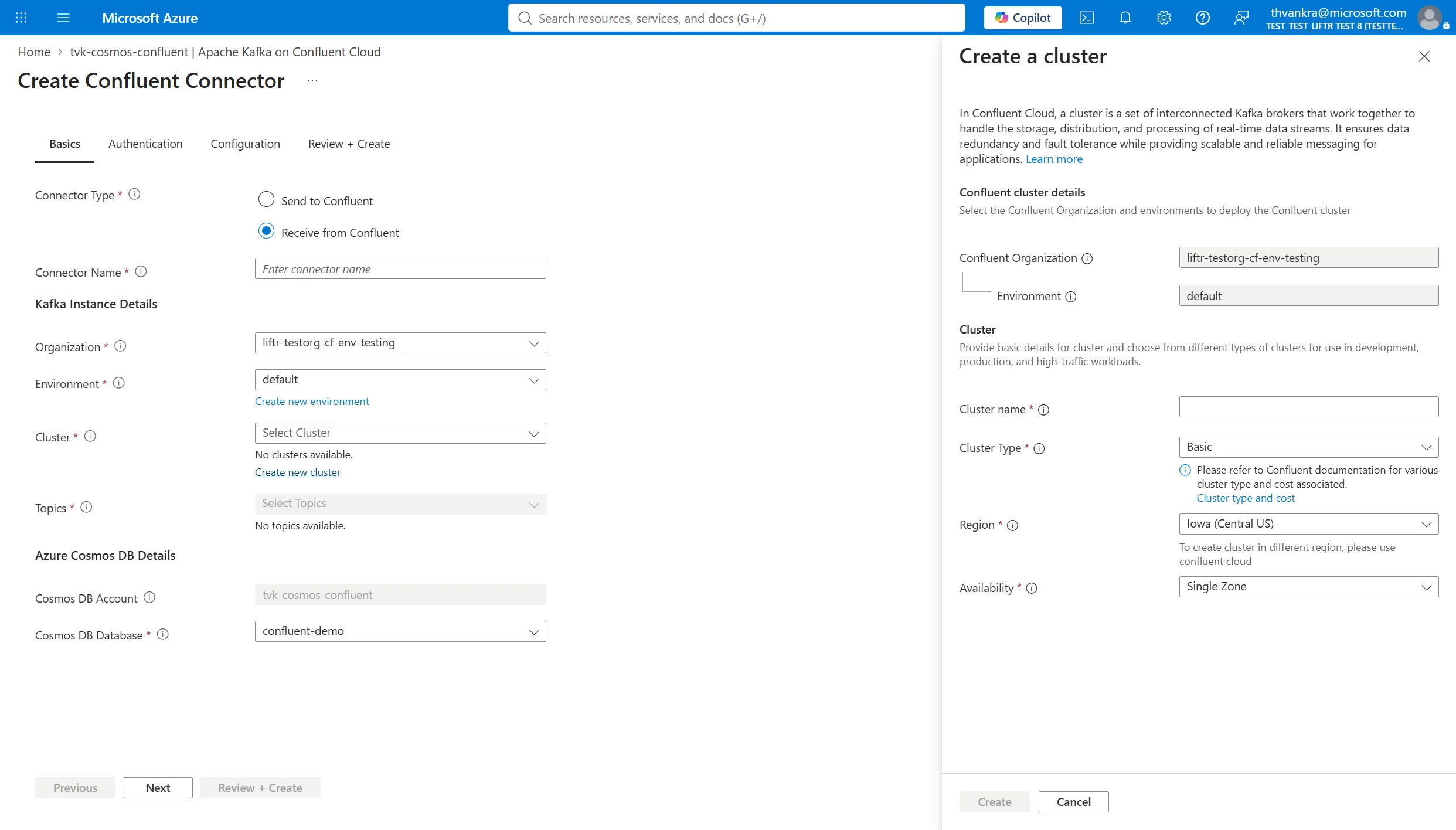The height and width of the screenshot is (830, 1456).
Task: Show info tooltip for Connector Name
Action: [x=141, y=271]
